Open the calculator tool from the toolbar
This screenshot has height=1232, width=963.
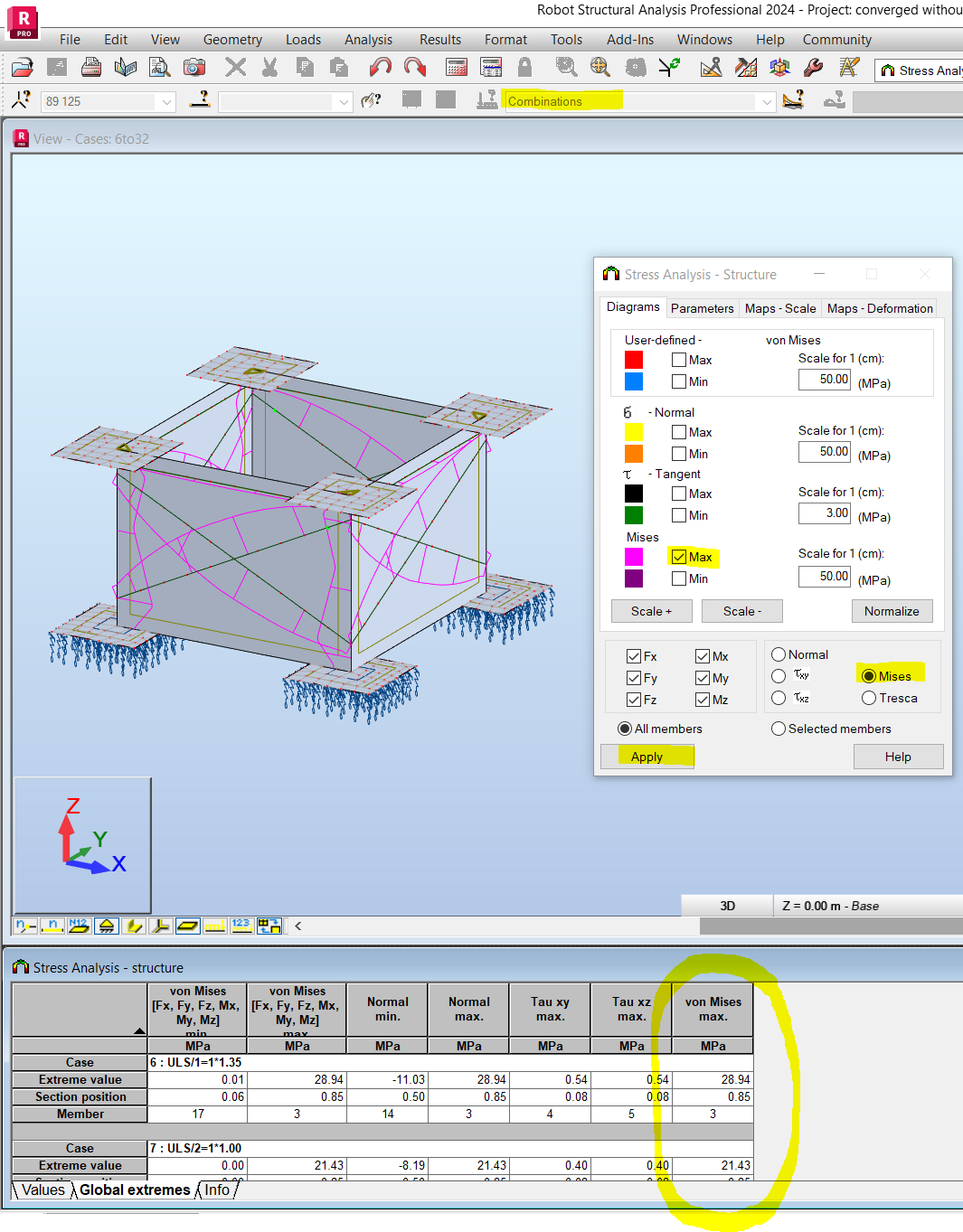click(x=456, y=67)
